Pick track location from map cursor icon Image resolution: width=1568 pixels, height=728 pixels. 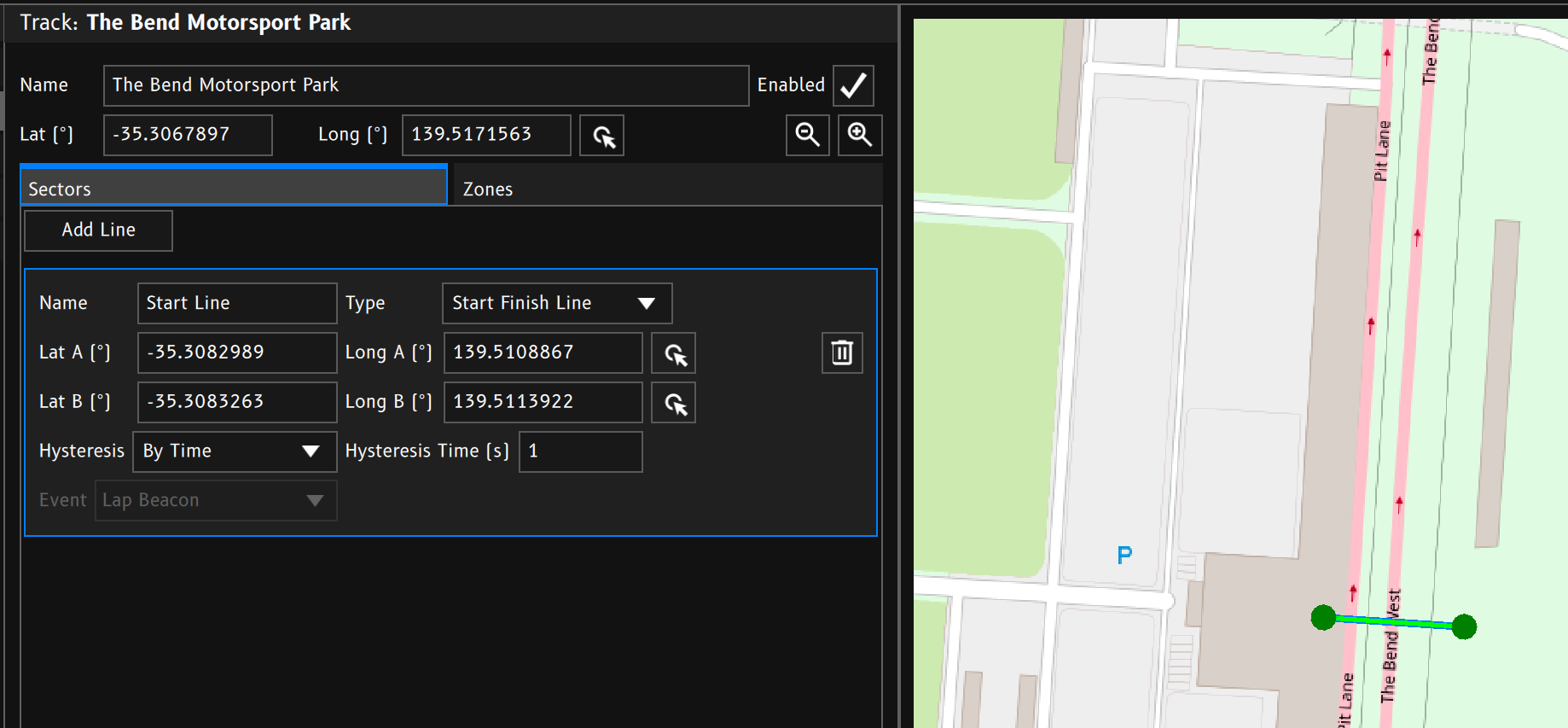click(601, 135)
